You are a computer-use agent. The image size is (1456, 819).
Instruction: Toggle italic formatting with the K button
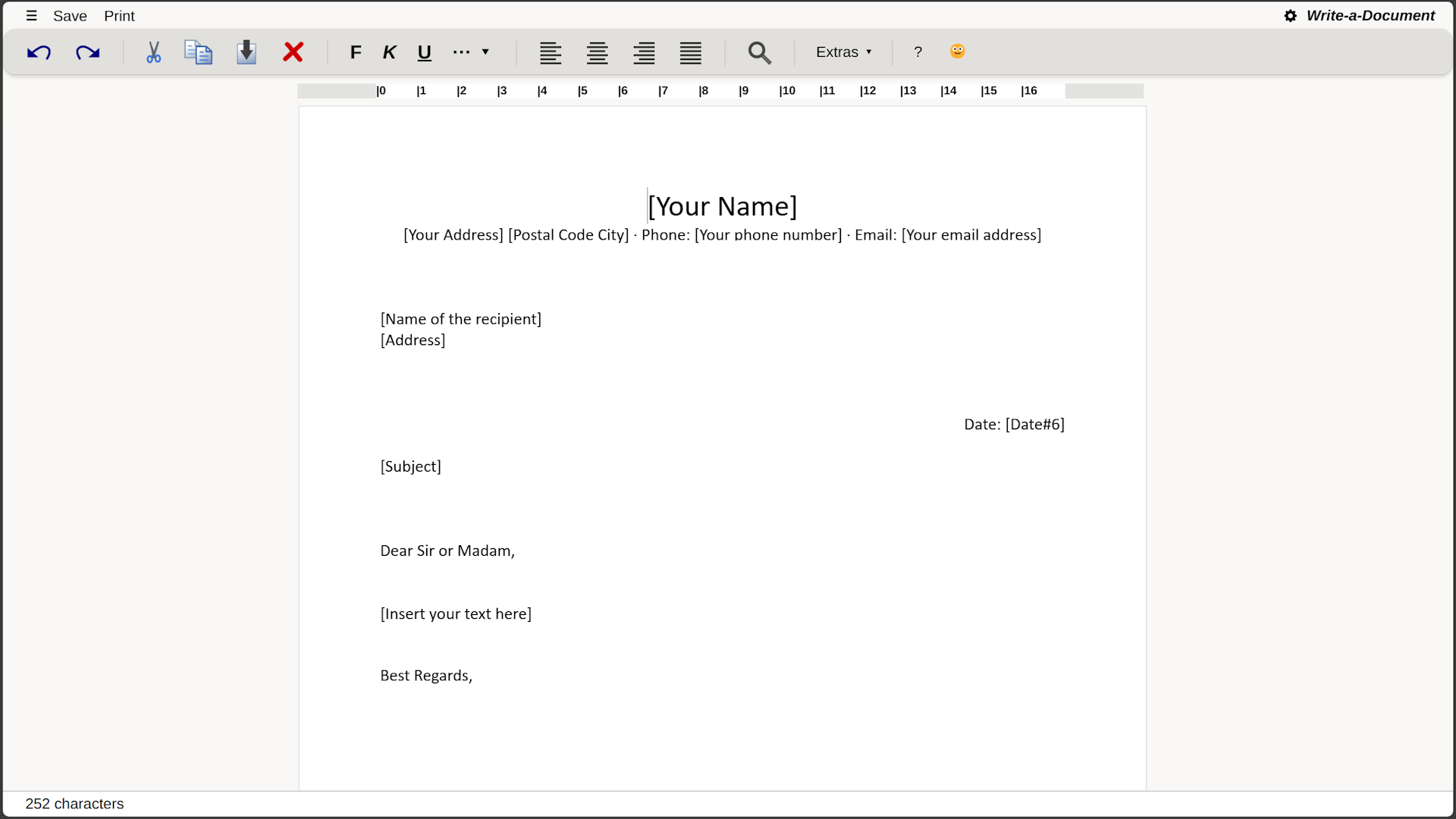[389, 52]
